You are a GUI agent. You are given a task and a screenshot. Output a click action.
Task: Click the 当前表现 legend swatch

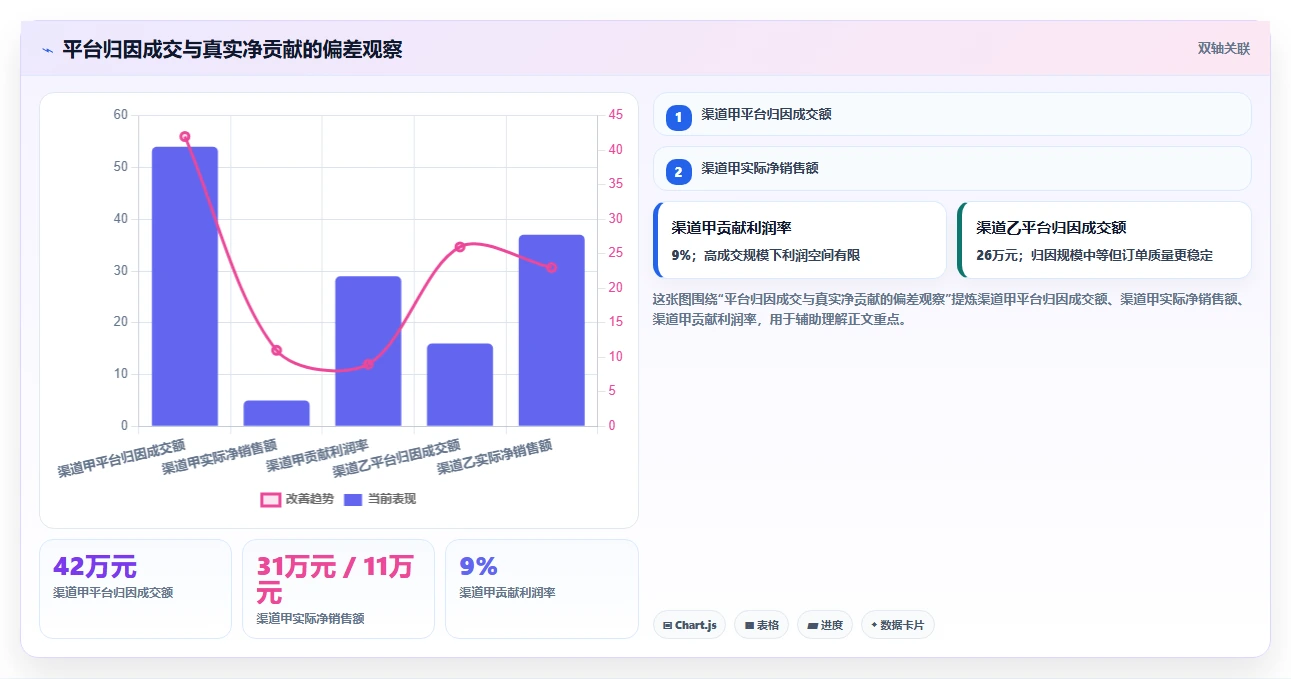tap(353, 499)
